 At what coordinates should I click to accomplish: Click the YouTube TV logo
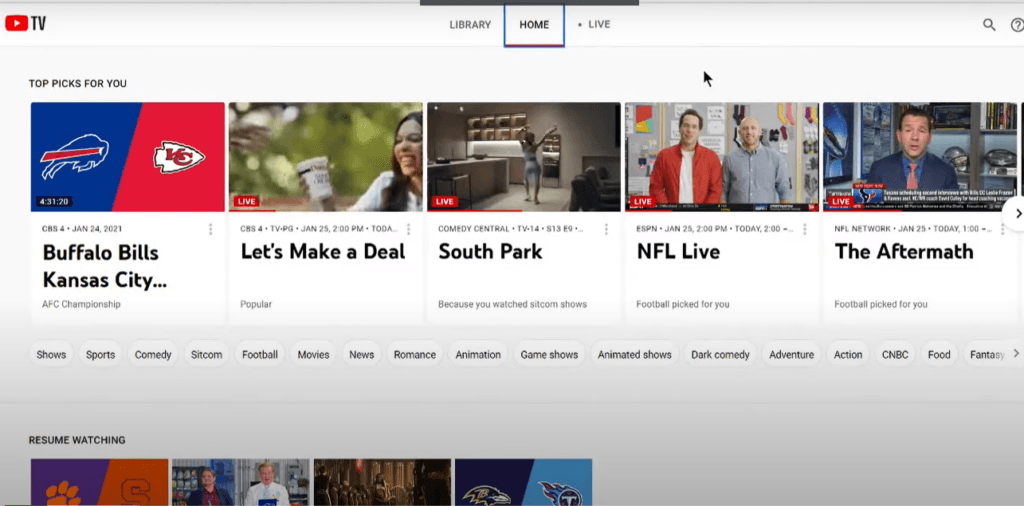(x=25, y=24)
